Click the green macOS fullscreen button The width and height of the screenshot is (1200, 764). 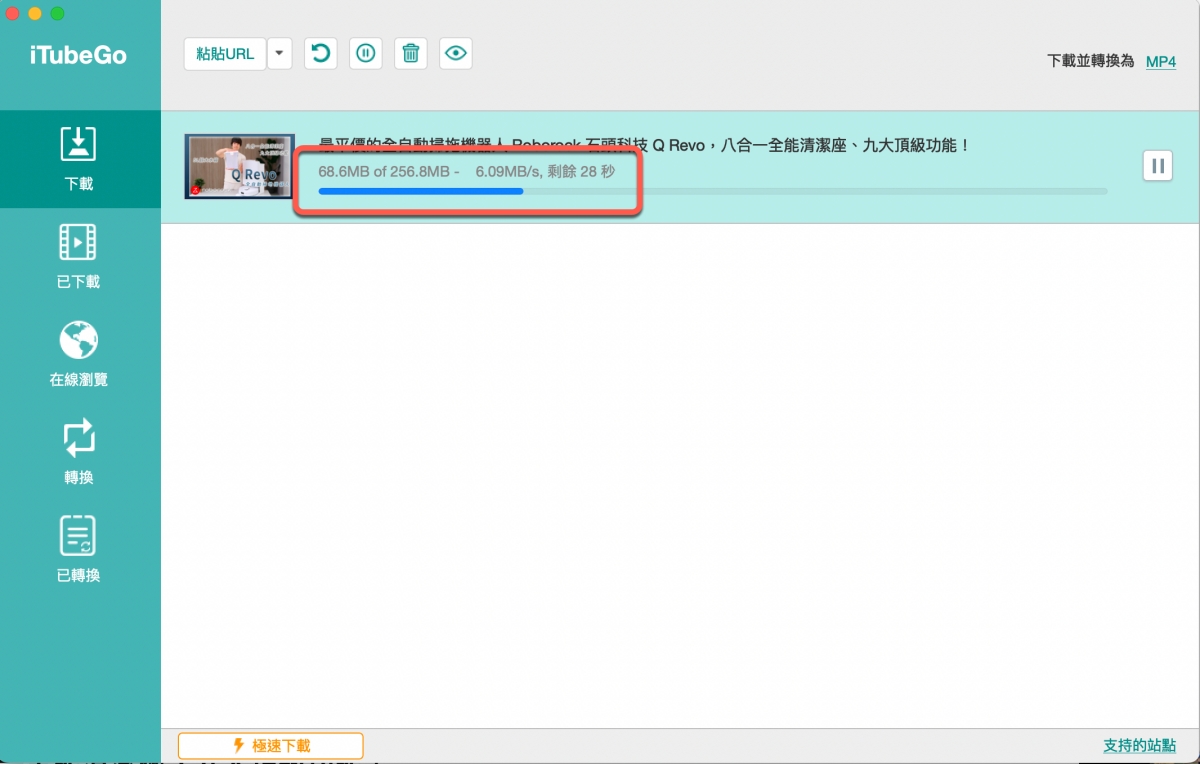click(57, 14)
